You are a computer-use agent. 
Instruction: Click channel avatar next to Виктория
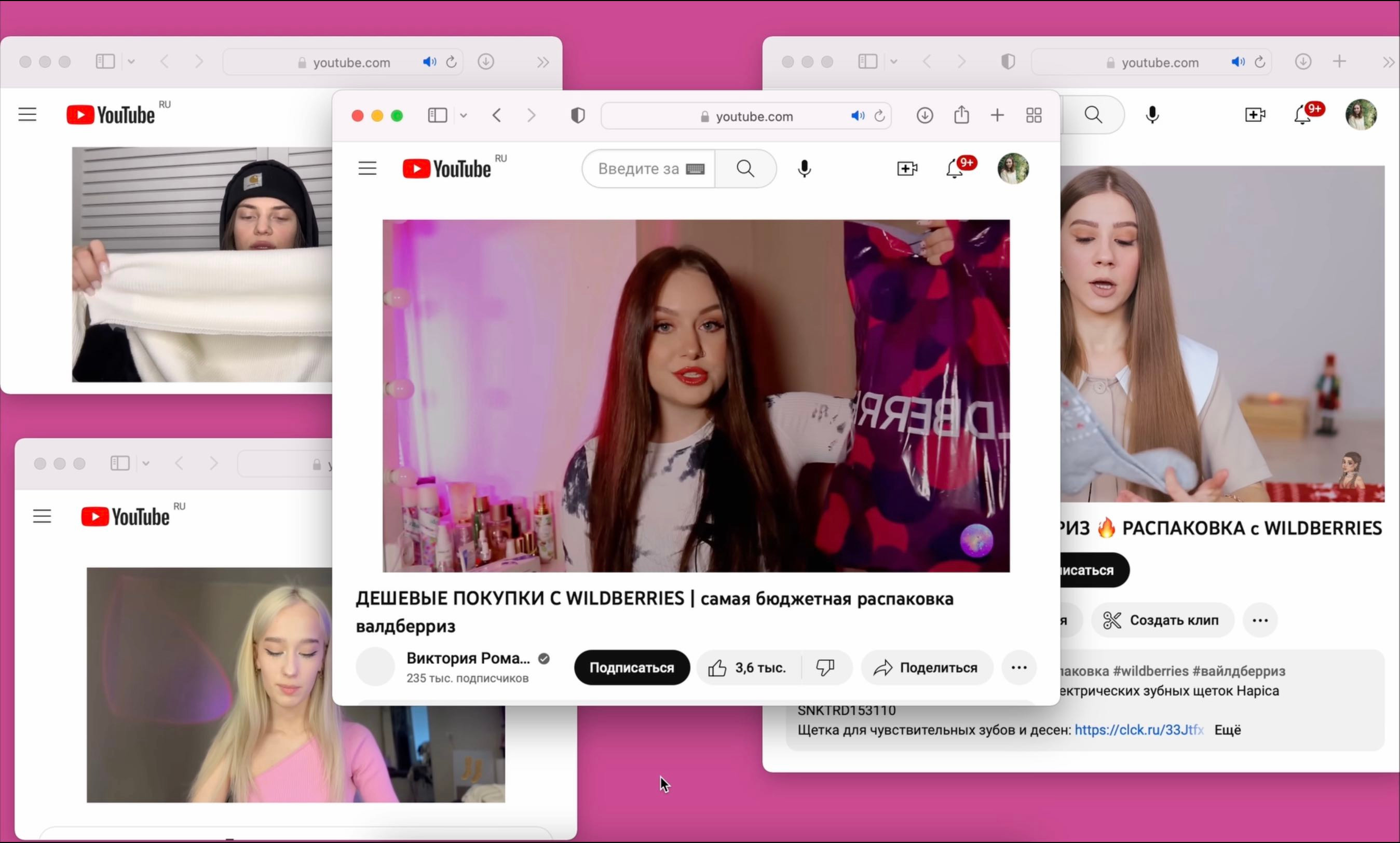[375, 667]
